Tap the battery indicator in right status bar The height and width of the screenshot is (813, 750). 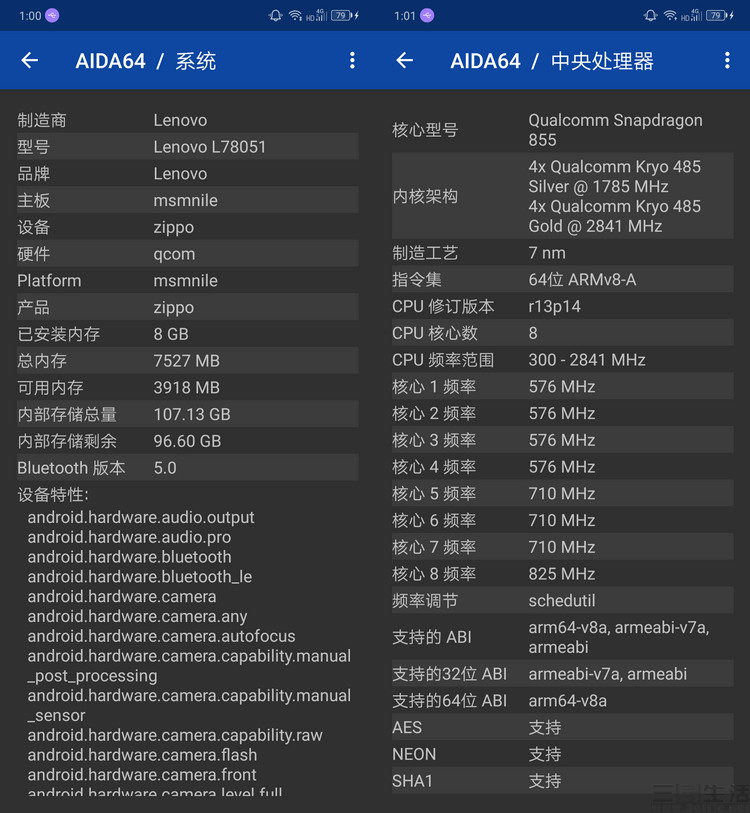[718, 16]
